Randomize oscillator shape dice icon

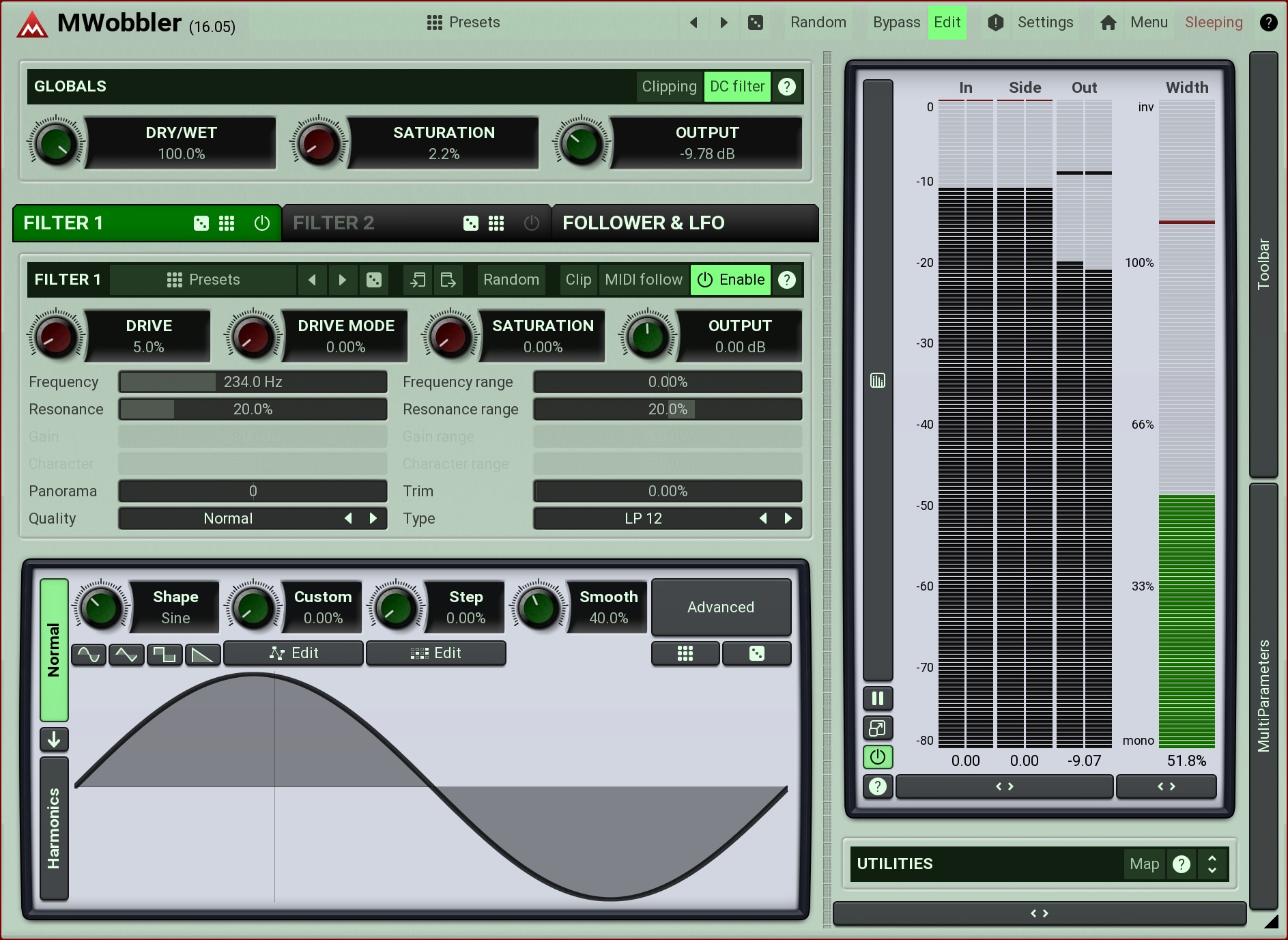coord(757,653)
